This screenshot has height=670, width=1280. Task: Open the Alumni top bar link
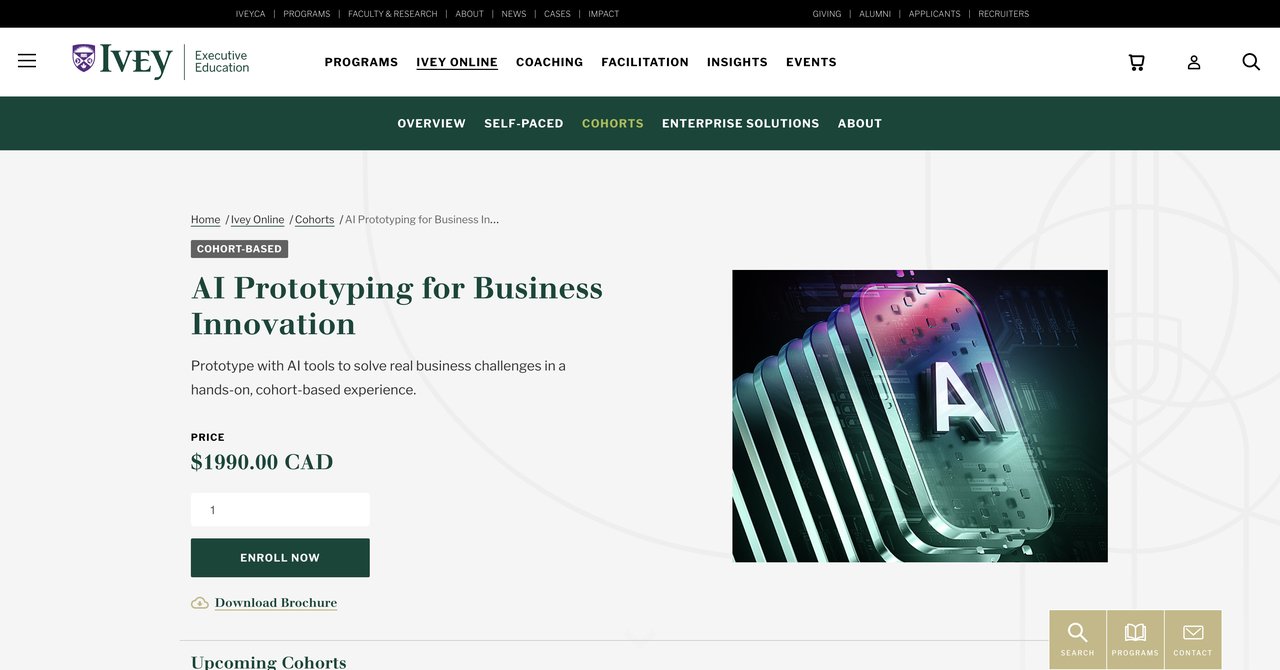tap(874, 14)
